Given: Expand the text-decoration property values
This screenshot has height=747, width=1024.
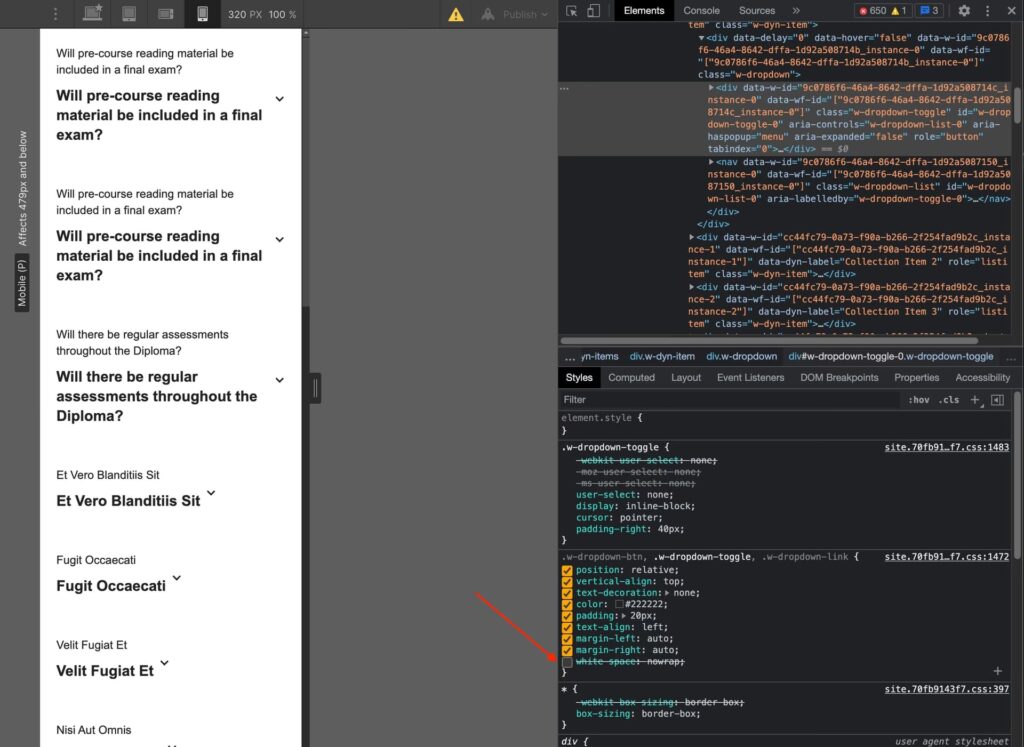Looking at the screenshot, I should pos(668,593).
